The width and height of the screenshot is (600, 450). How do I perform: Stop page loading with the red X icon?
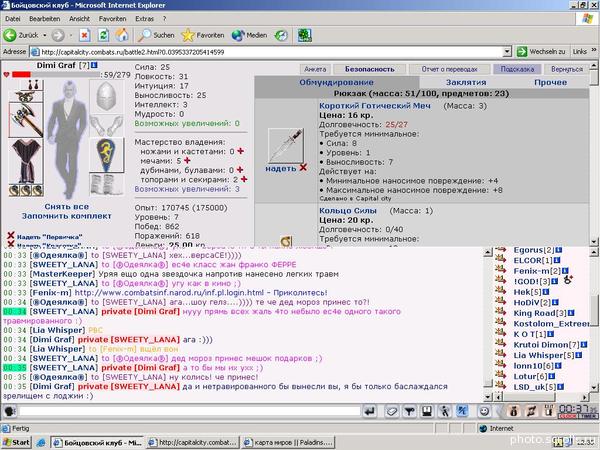pyautogui.click(x=85, y=35)
